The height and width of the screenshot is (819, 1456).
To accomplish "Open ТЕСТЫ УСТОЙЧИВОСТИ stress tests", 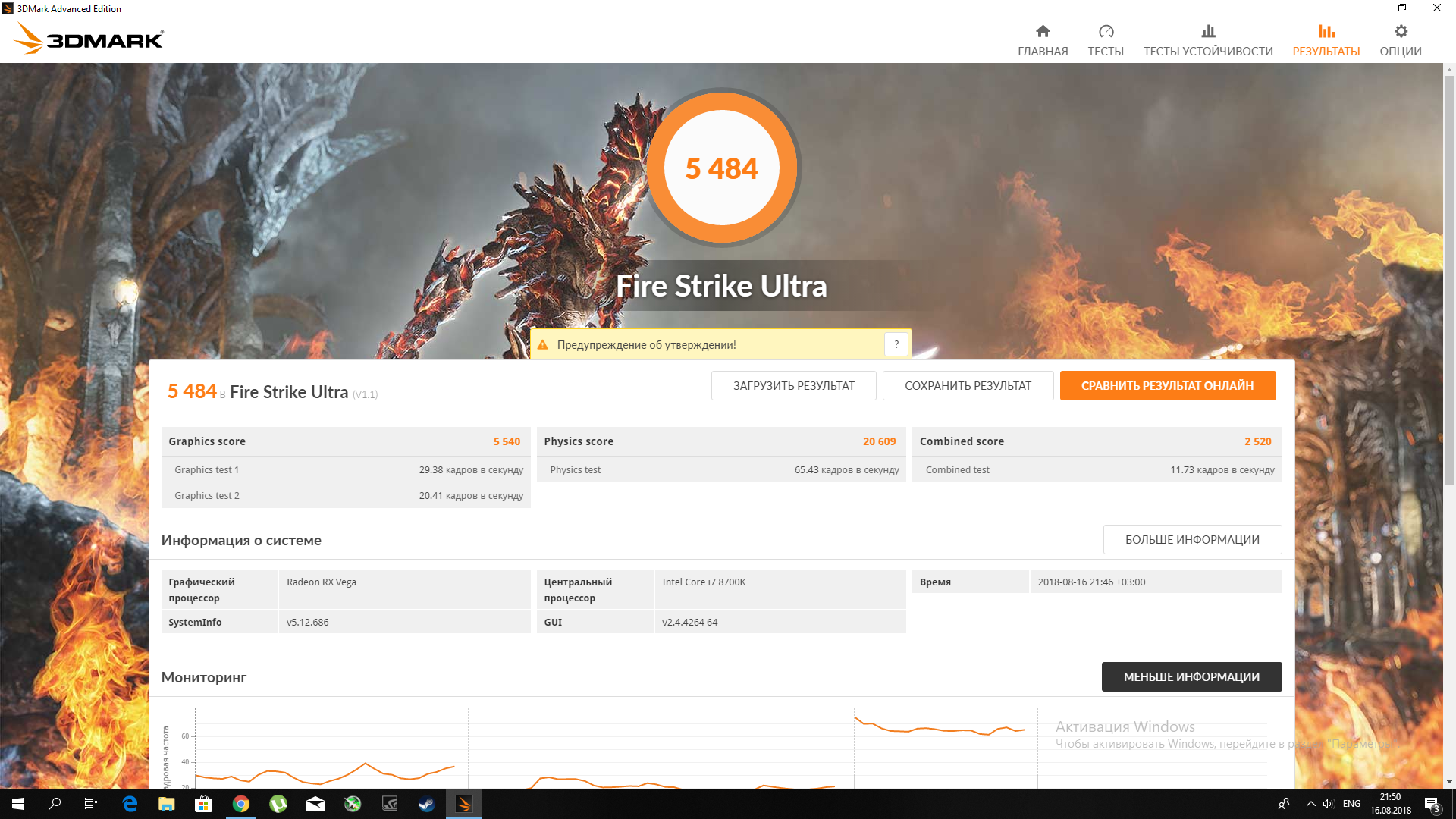I will click(1208, 40).
